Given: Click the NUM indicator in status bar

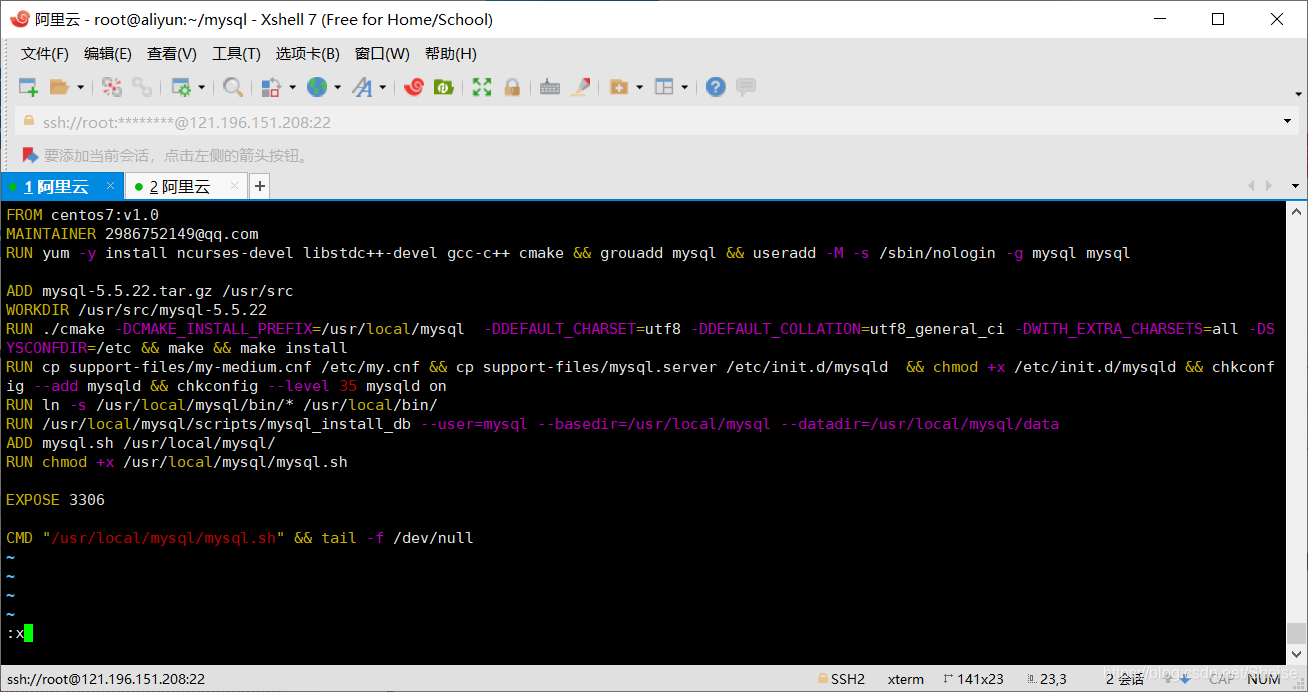Looking at the screenshot, I should (1264, 679).
